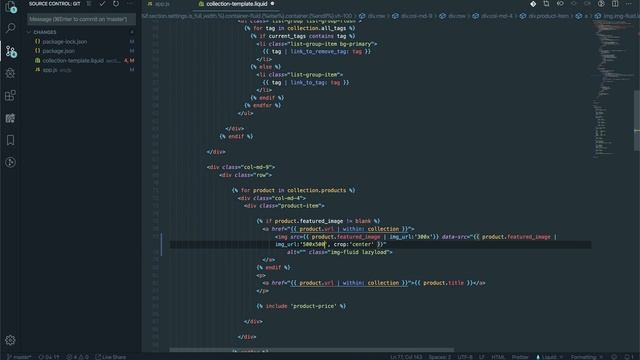Refresh the source control view
This screenshot has height=360, width=640.
point(116,4)
